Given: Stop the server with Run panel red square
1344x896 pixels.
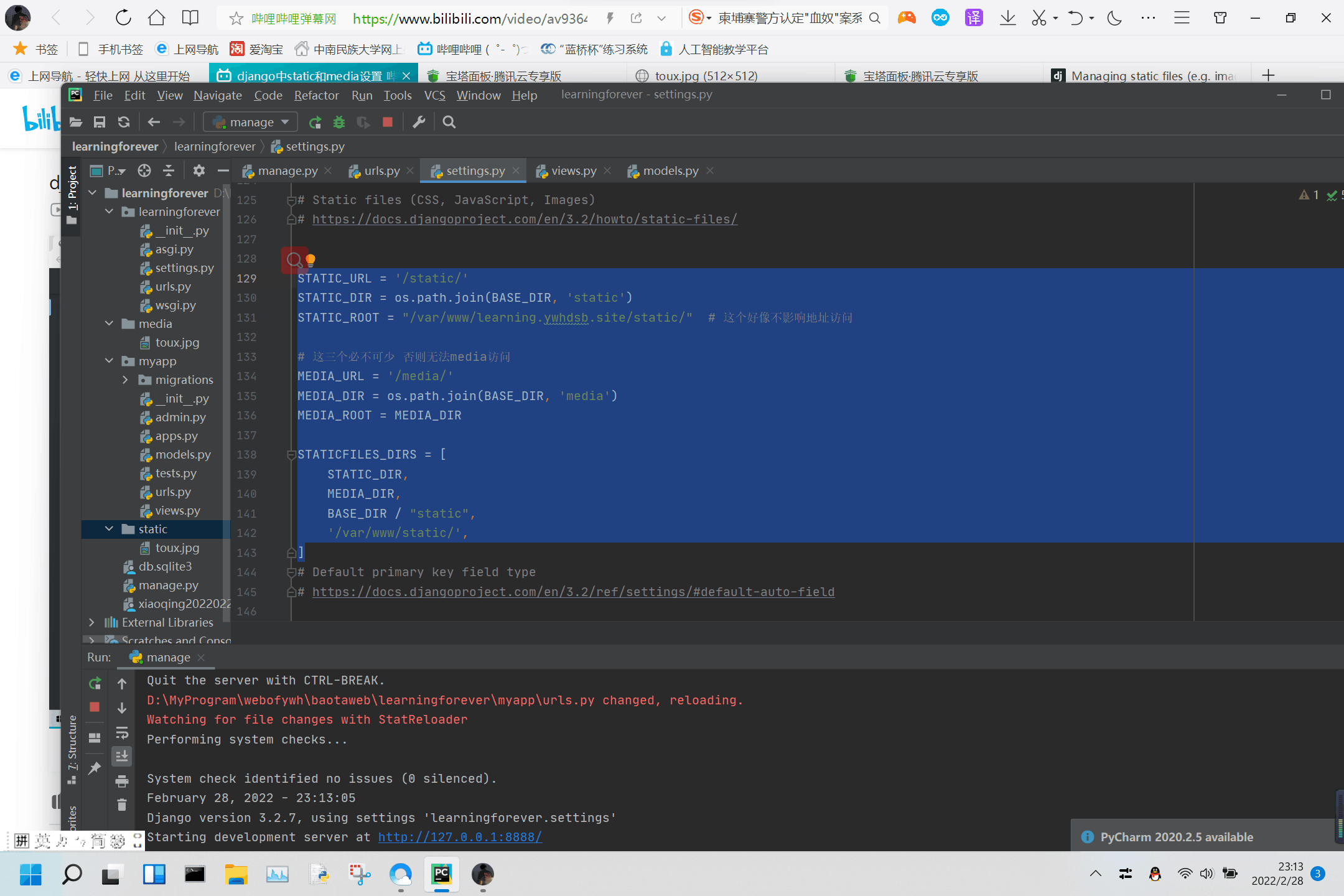Looking at the screenshot, I should [95, 707].
